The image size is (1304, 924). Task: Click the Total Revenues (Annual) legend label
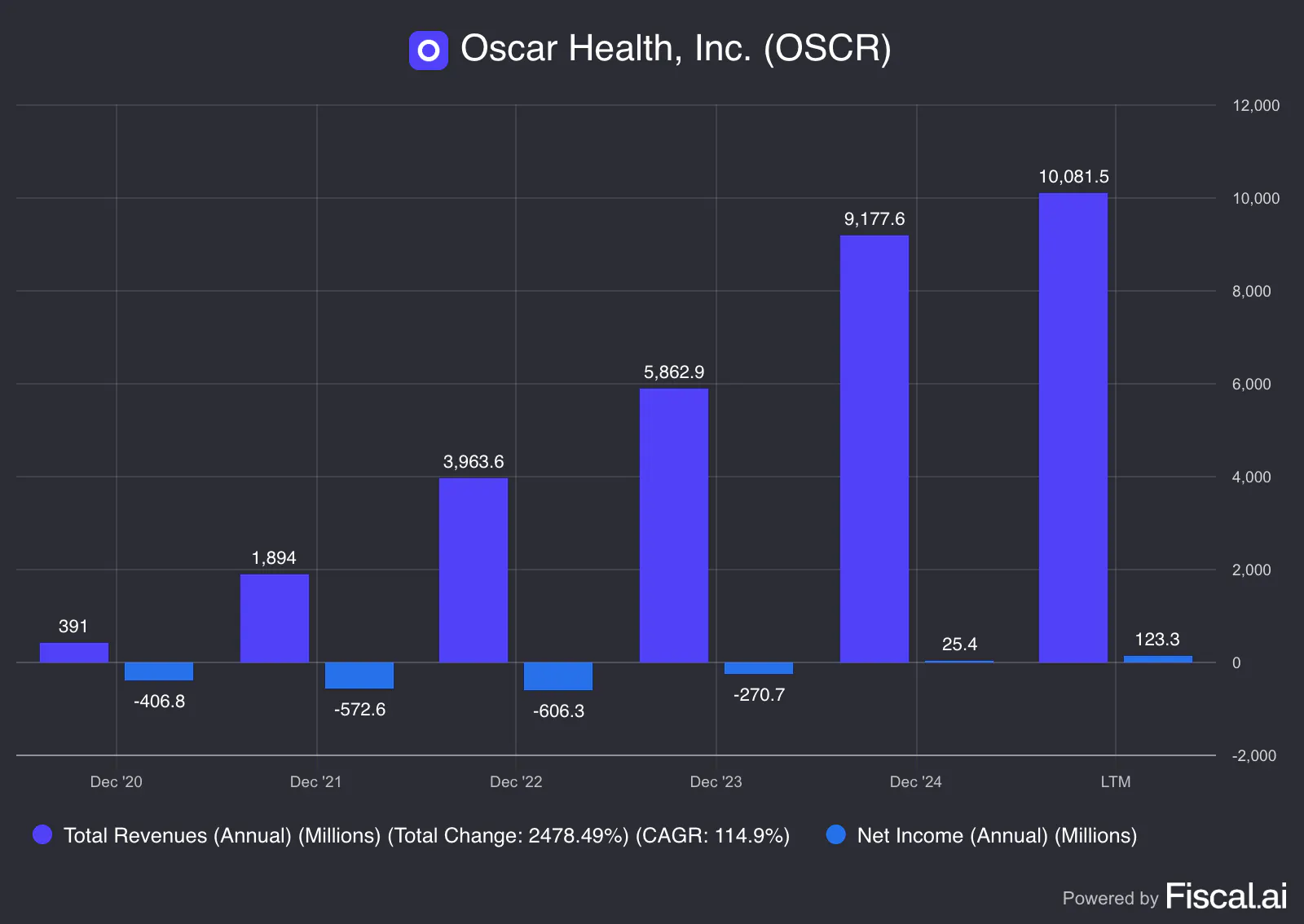click(x=426, y=835)
